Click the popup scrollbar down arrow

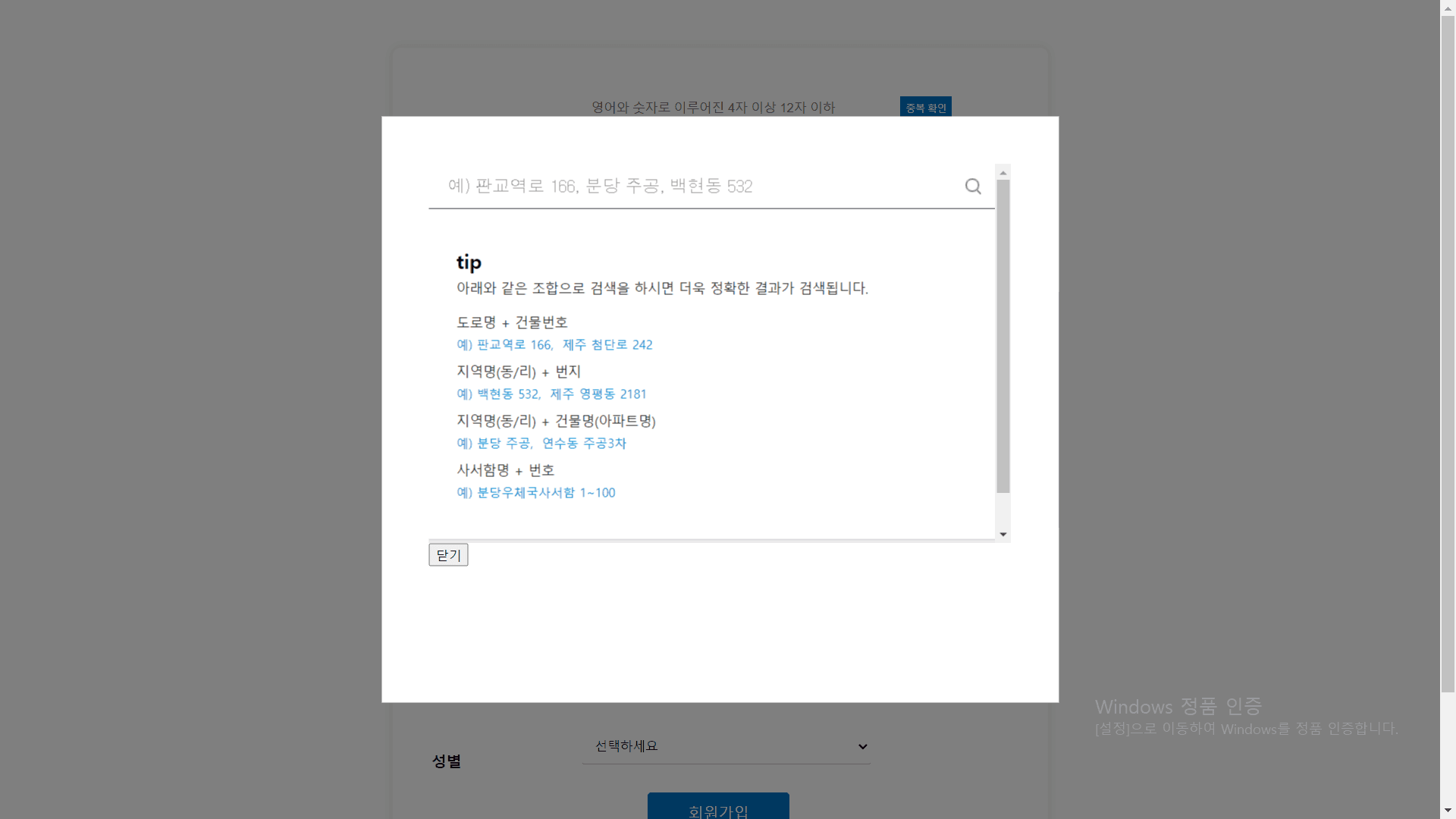pos(1003,535)
